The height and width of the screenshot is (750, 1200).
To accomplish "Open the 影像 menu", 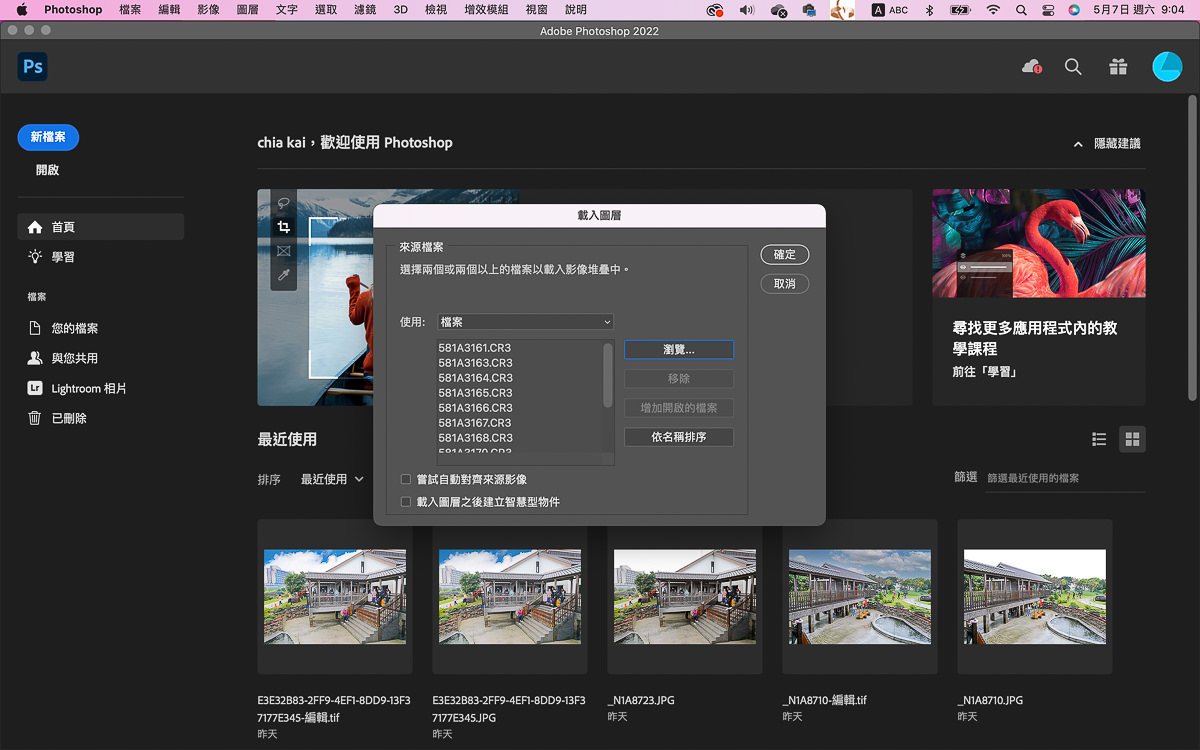I will 208,10.
